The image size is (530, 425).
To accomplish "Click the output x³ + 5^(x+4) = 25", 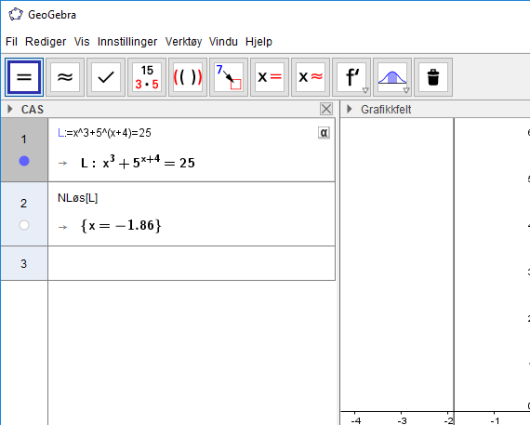I will 138,162.
